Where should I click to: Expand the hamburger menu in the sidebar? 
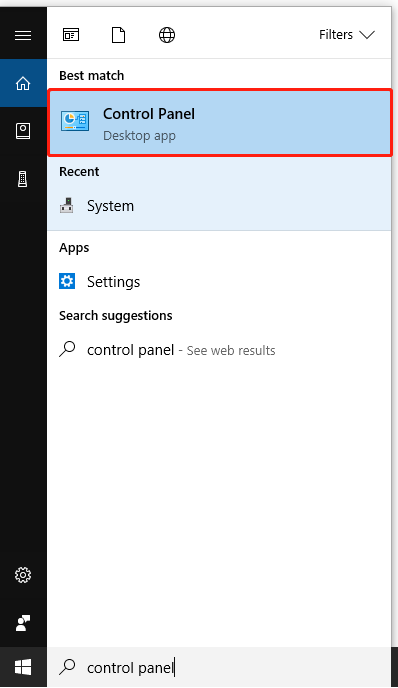pyautogui.click(x=23, y=35)
